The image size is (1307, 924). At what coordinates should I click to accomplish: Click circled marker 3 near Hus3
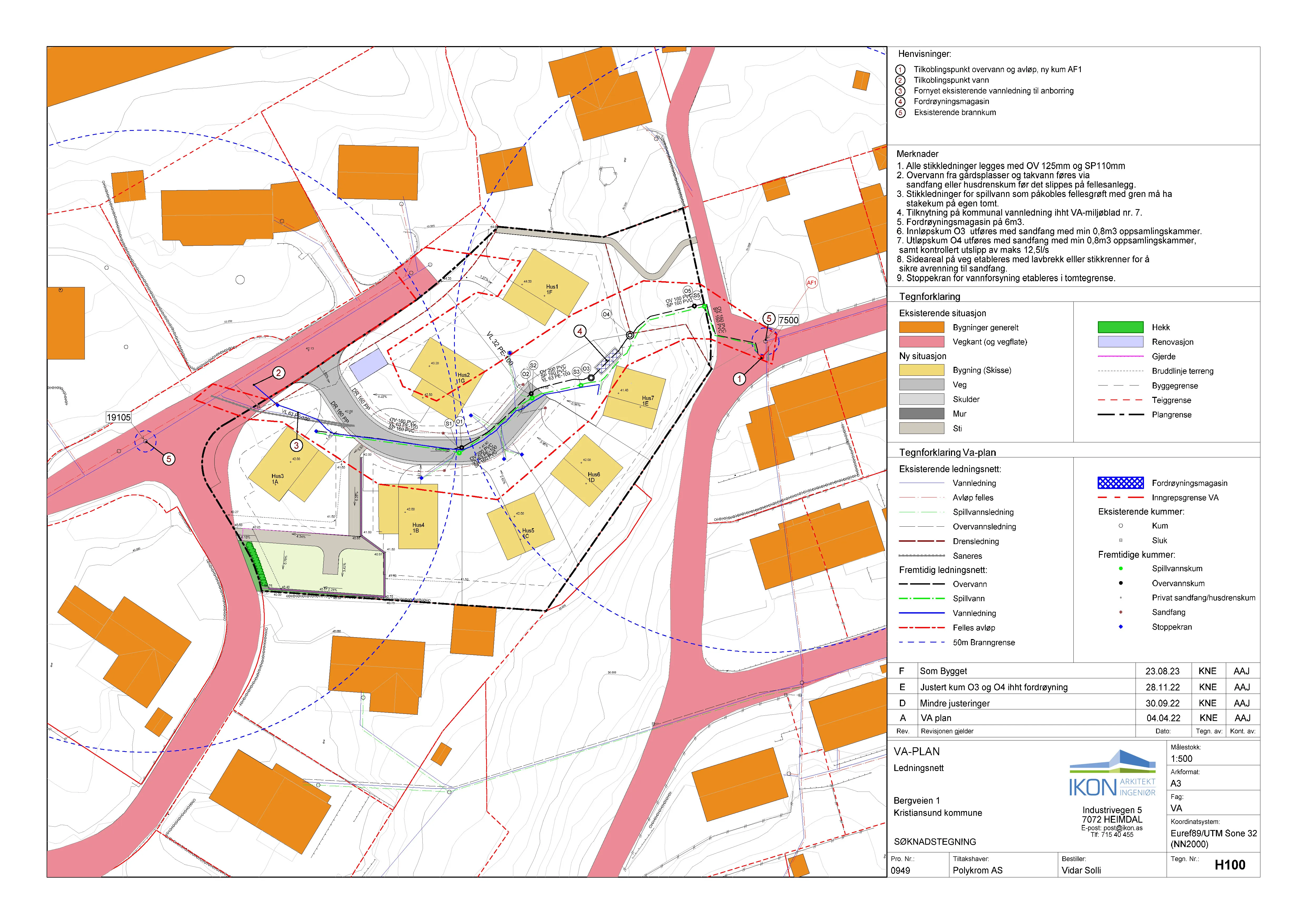297,445
